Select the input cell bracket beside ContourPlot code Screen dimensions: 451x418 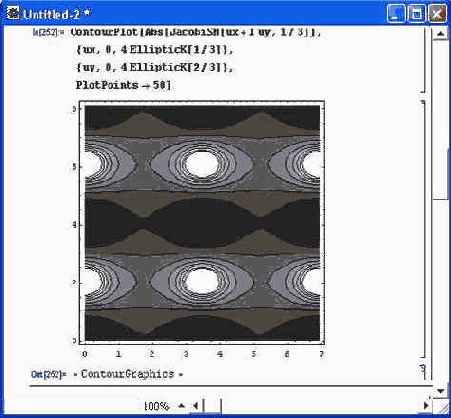click(423, 60)
